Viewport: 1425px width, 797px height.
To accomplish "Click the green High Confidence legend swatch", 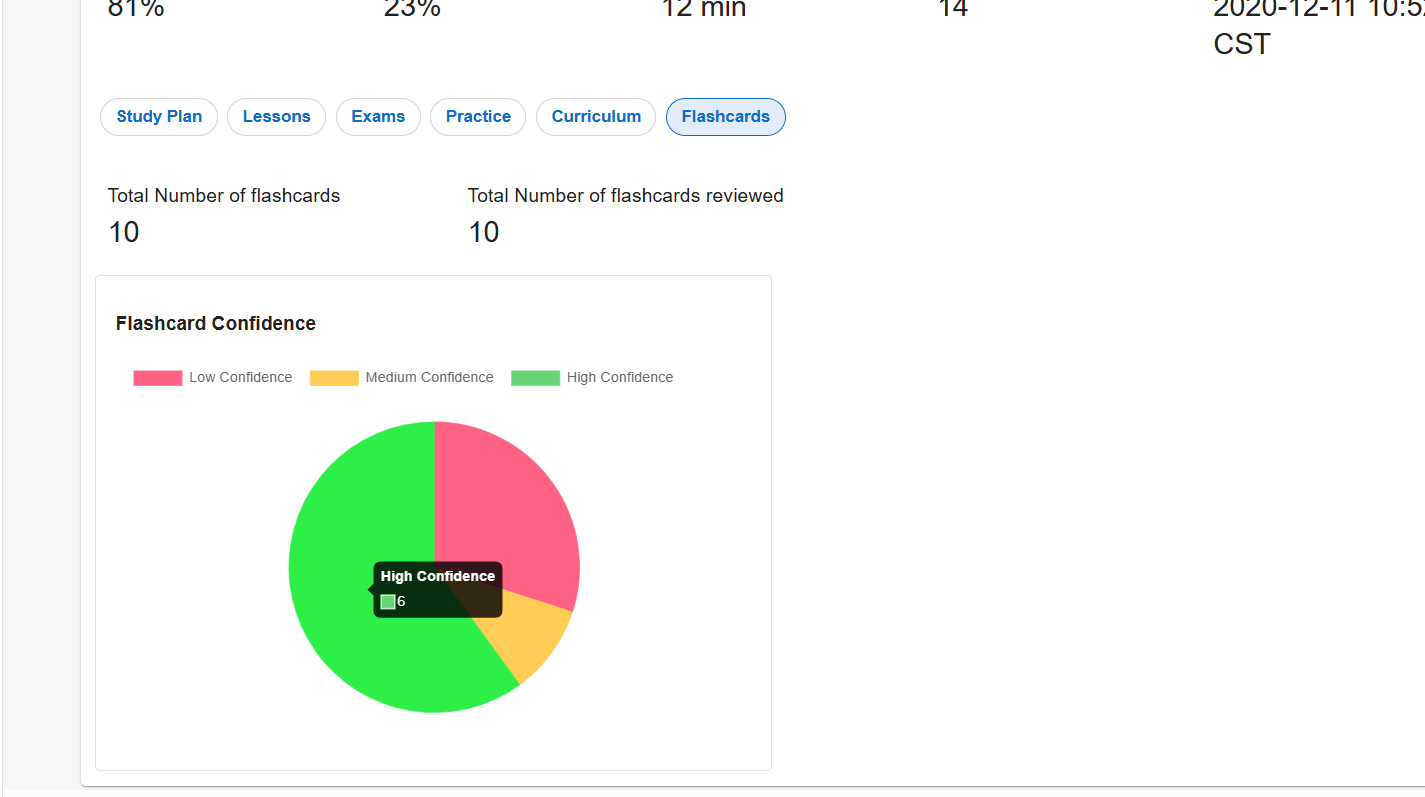I will click(535, 378).
